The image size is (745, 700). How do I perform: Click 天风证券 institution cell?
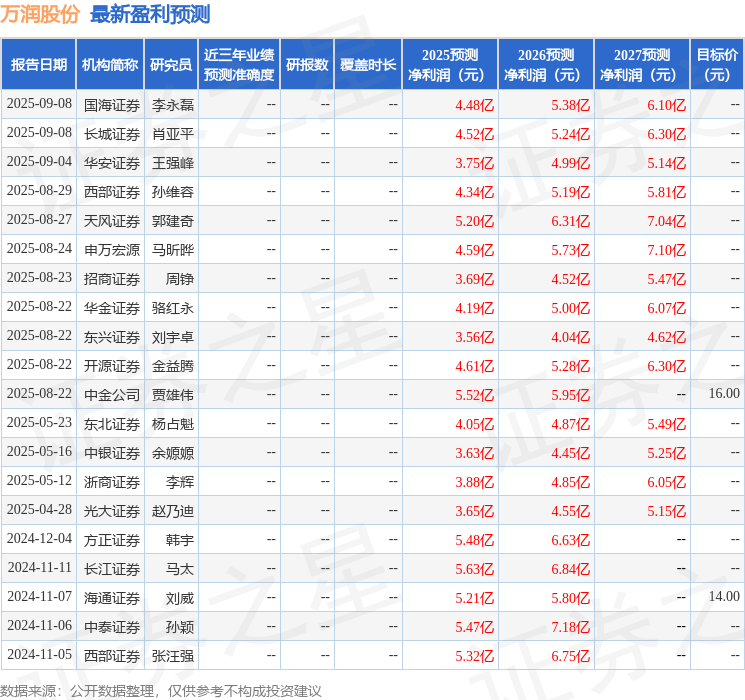112,221
